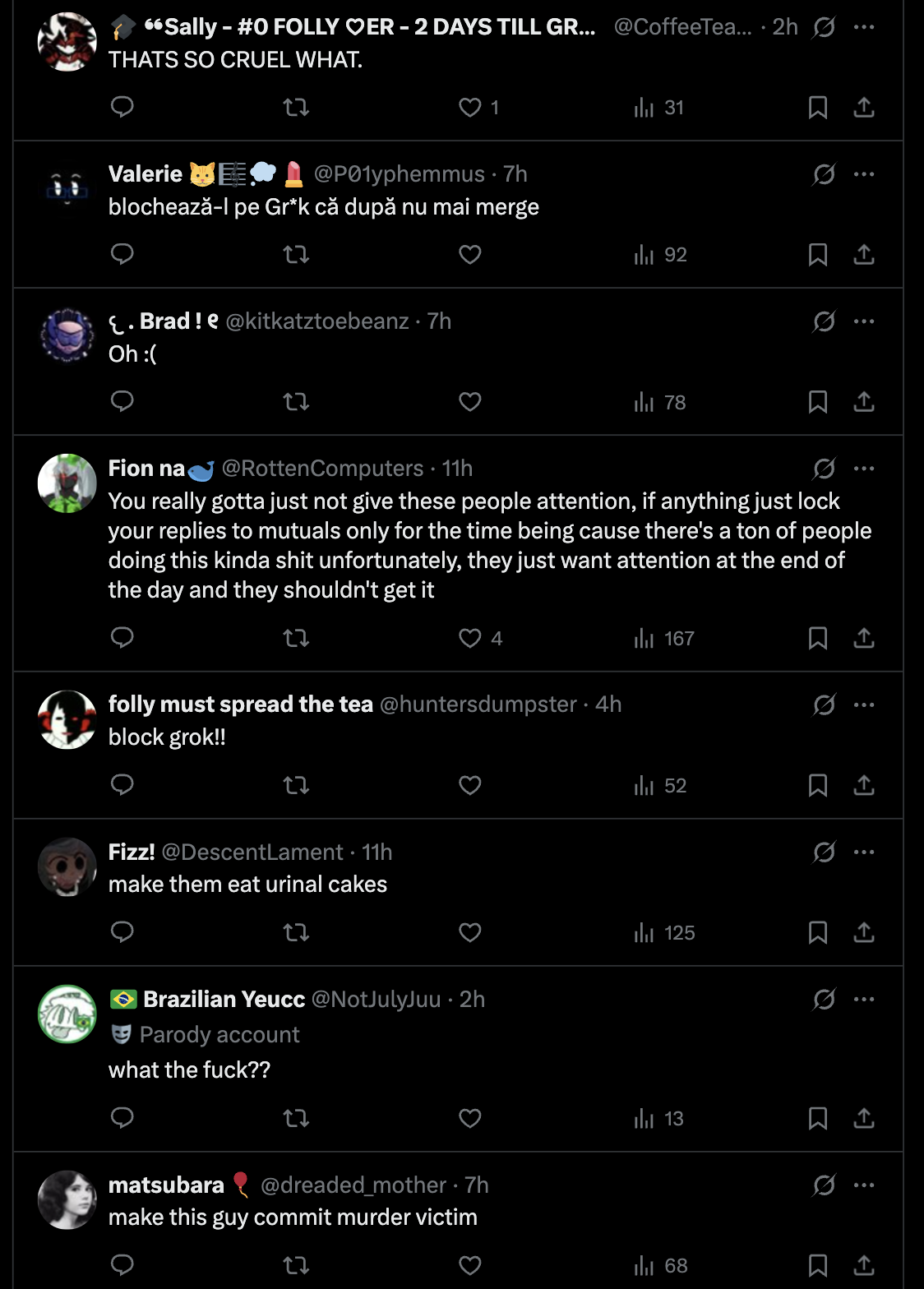The image size is (924, 1289).
Task: Repost the "block grok!!" tweet
Action: [x=296, y=786]
